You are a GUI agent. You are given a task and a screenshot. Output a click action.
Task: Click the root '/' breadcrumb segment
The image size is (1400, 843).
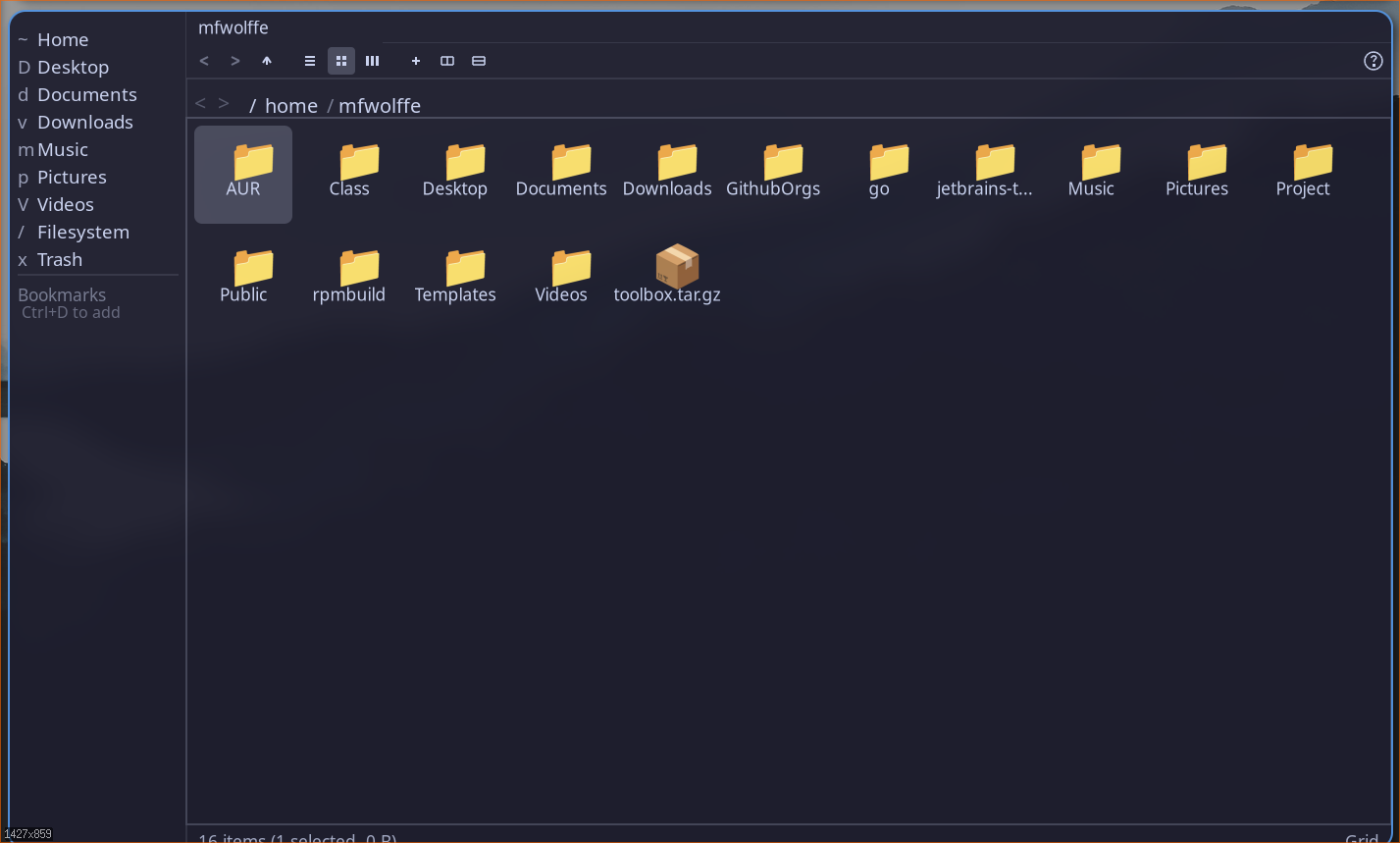click(x=252, y=106)
